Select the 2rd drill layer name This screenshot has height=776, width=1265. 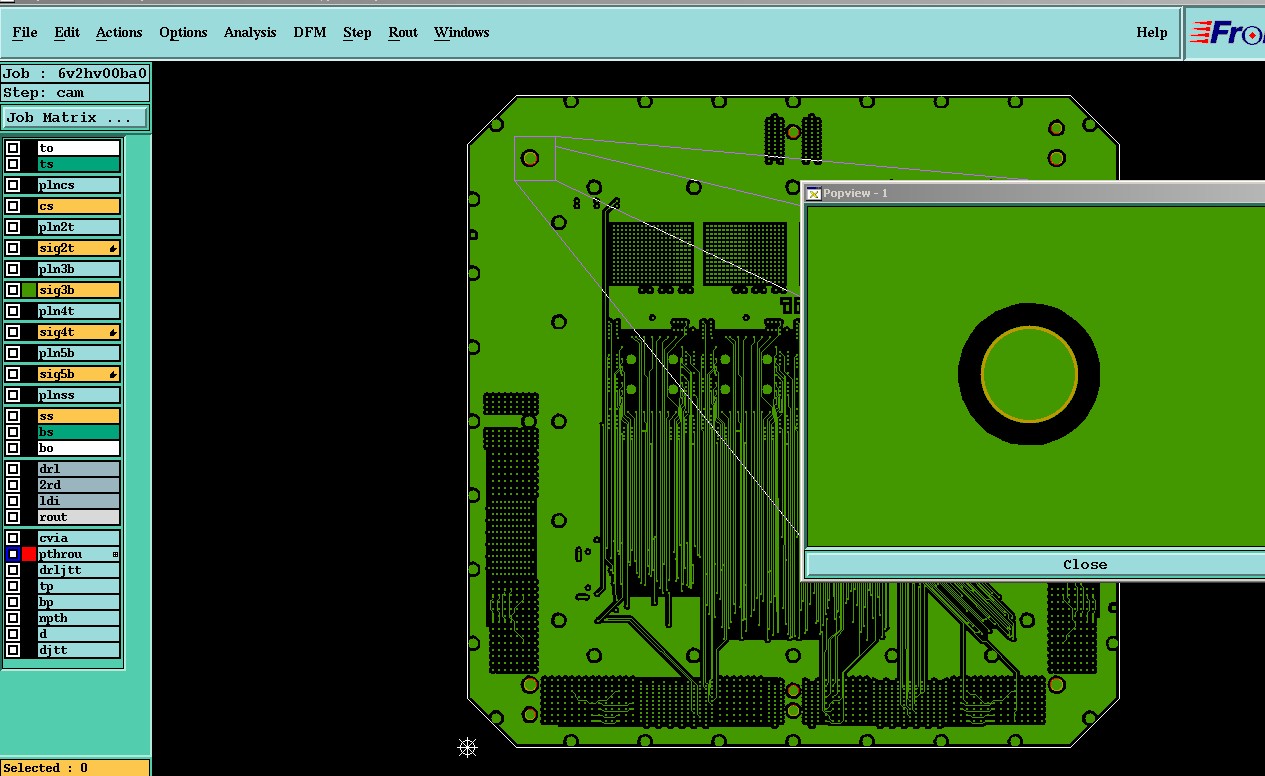coord(79,485)
